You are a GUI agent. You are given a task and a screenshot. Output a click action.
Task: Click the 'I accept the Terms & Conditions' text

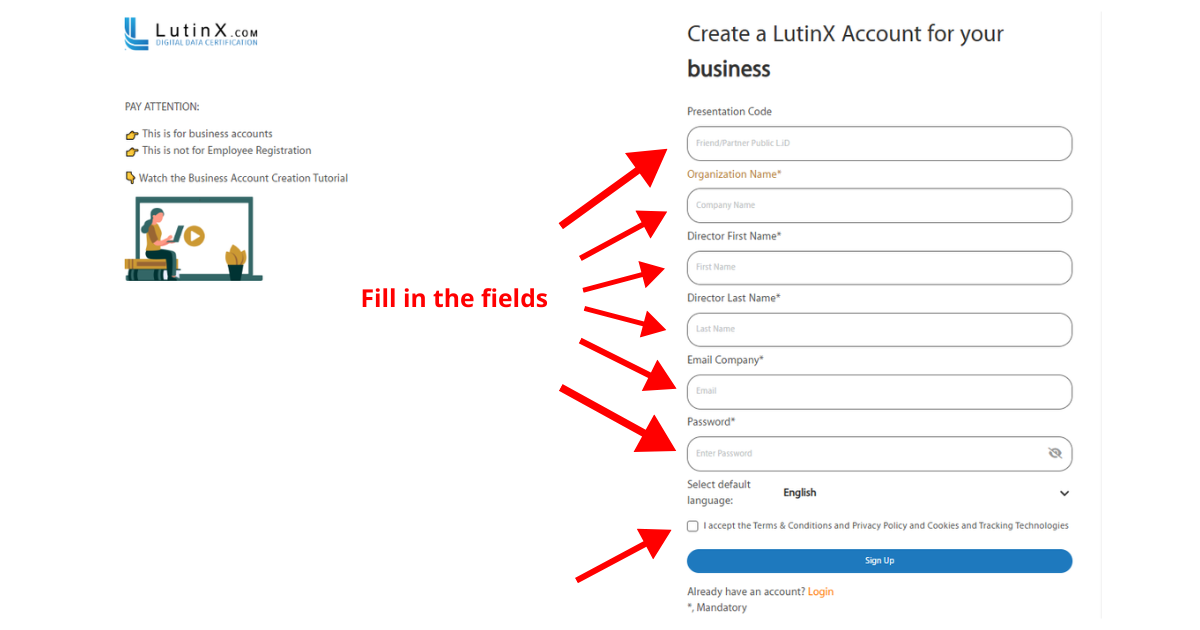tap(885, 526)
